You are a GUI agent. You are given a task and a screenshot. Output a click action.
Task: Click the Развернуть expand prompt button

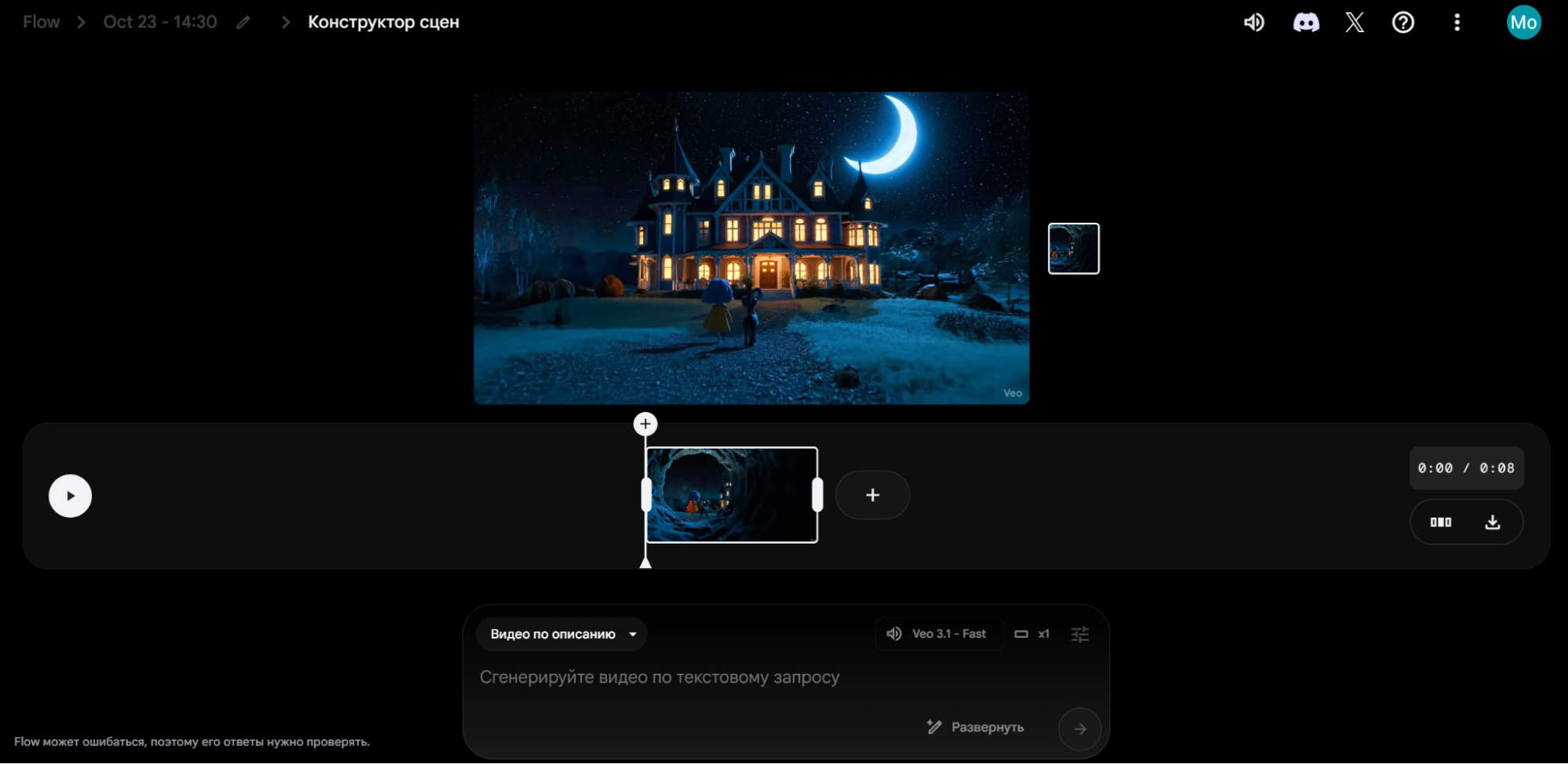976,727
